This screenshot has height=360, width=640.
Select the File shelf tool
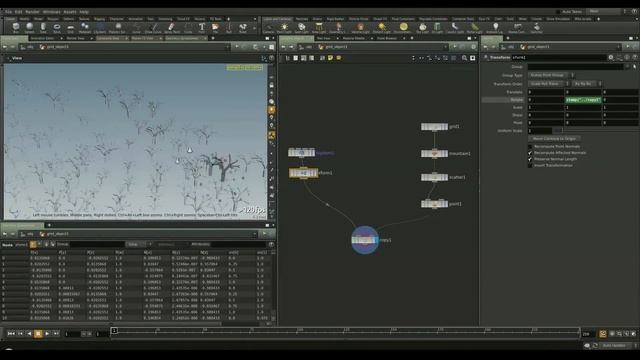tap(215, 28)
